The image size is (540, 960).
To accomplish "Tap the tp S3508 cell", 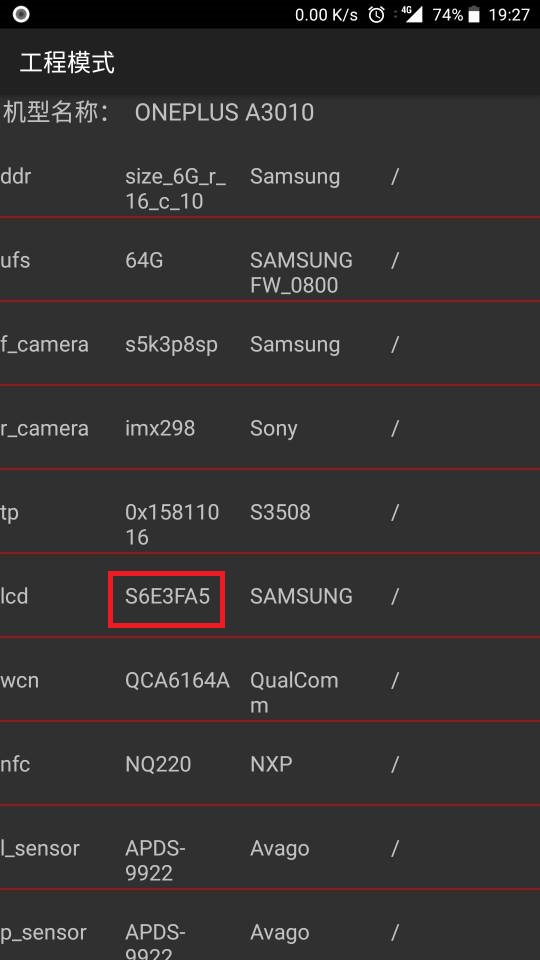I will pos(280,512).
